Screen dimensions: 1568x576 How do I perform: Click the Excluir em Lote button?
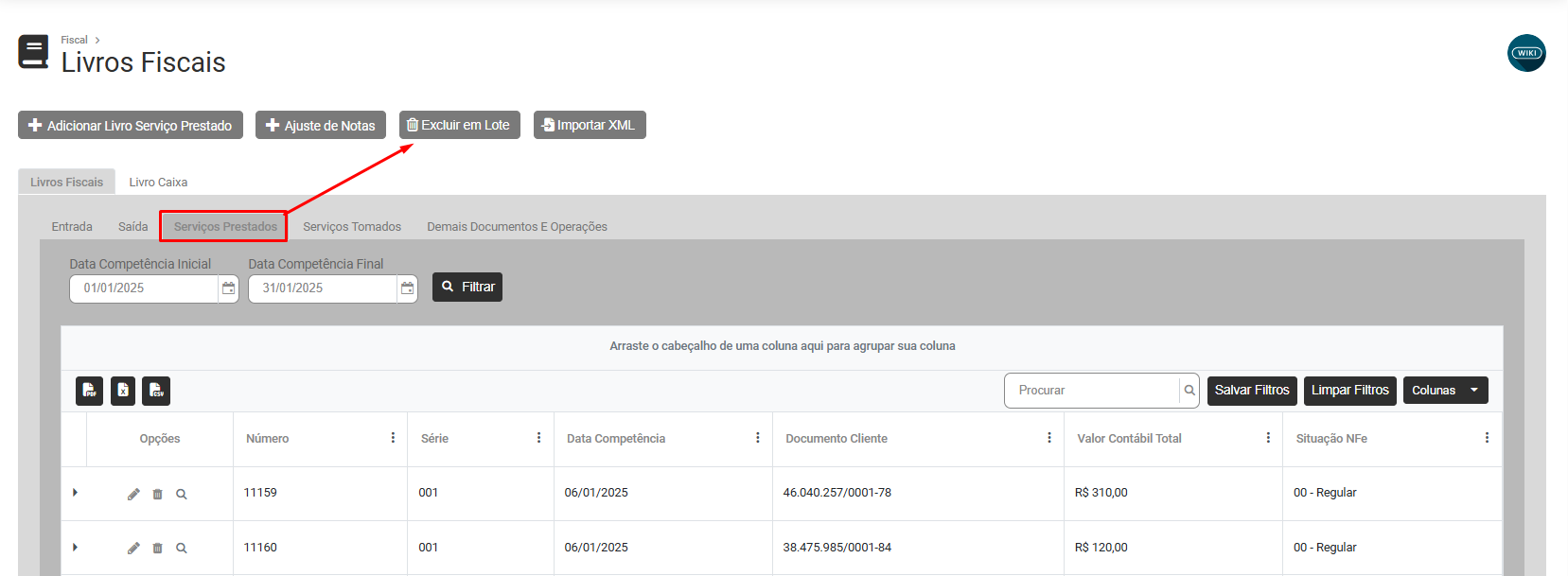459,125
